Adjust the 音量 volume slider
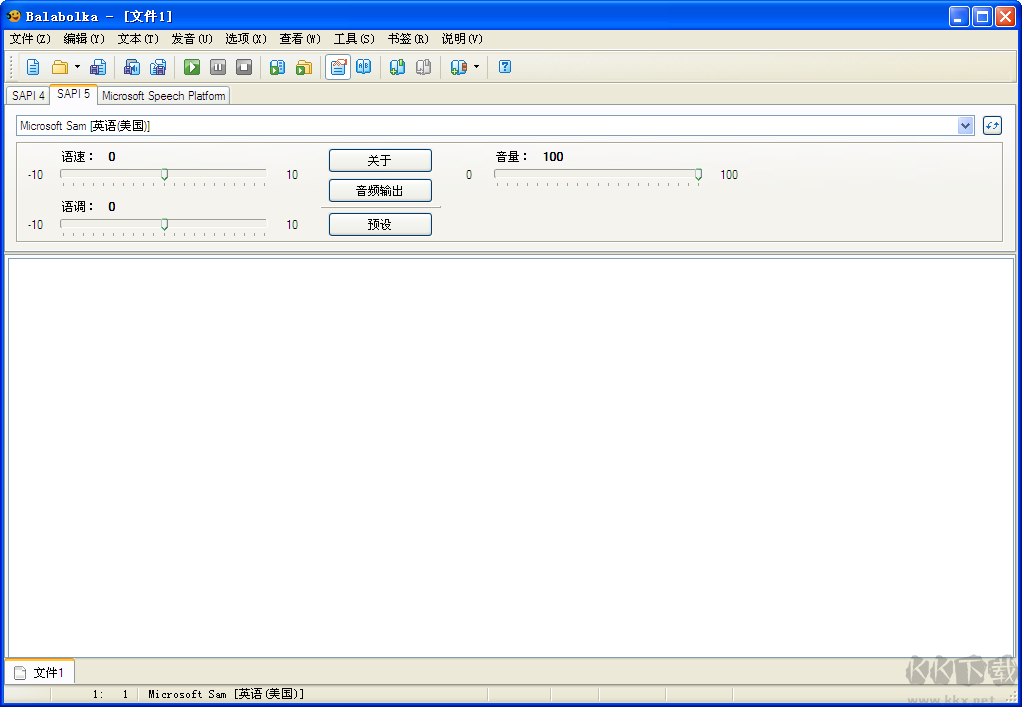This screenshot has height=707, width=1022. [697, 174]
